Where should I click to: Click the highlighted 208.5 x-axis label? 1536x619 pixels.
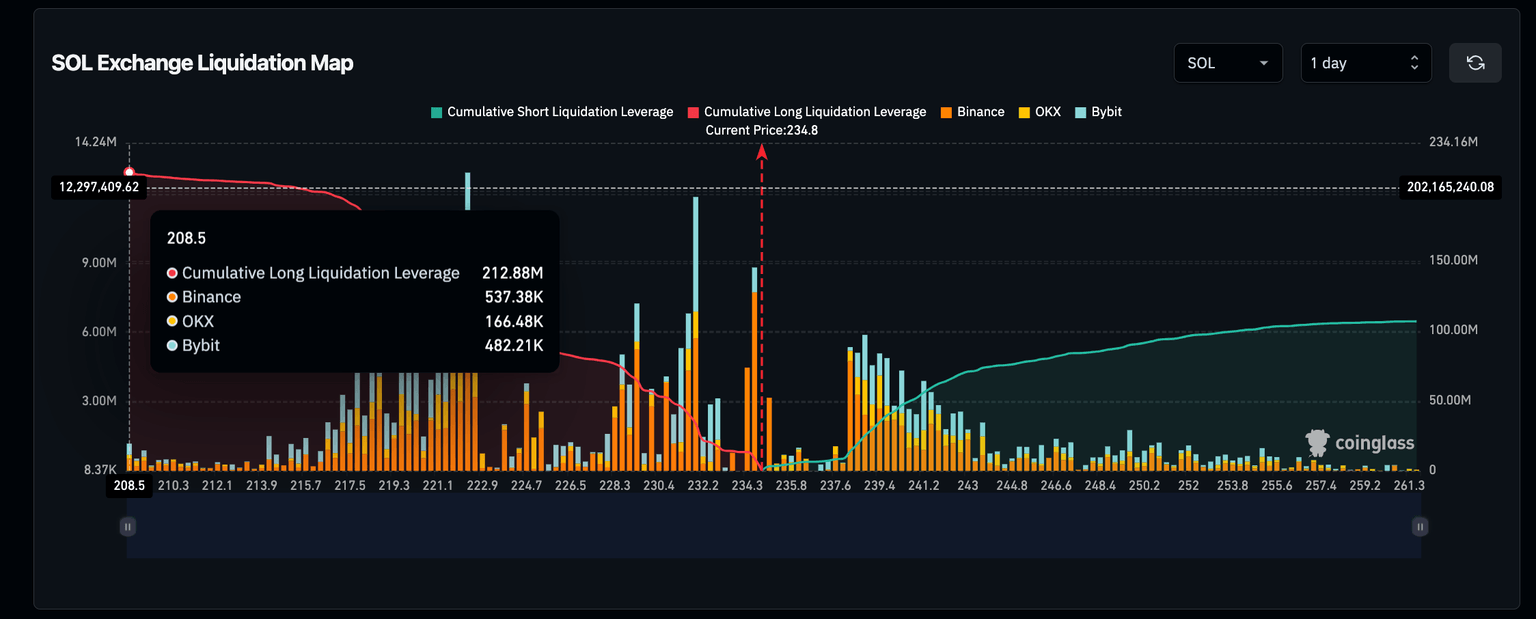[129, 486]
